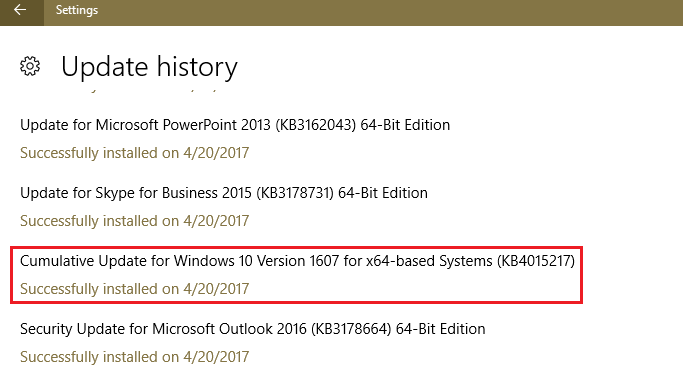Click the install status under the PowerPoint 2013 update
683x386 pixels.
(135, 153)
